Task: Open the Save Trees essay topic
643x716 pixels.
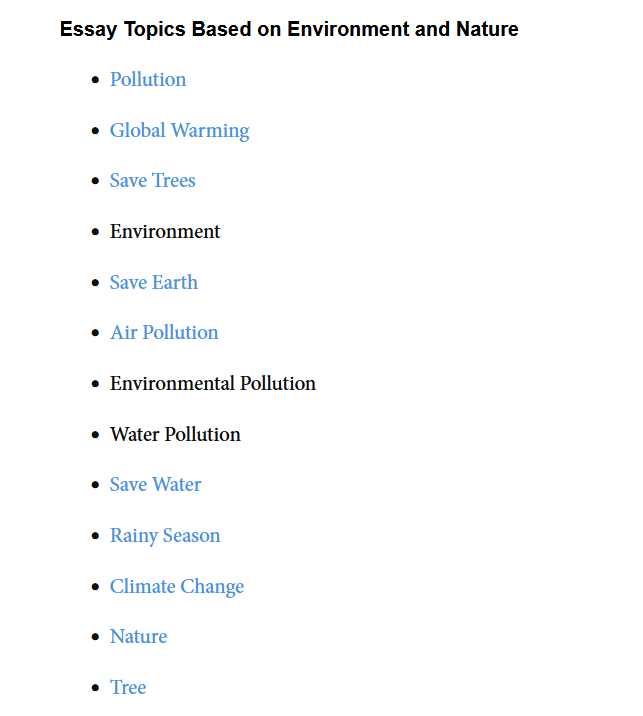Action: (152, 181)
